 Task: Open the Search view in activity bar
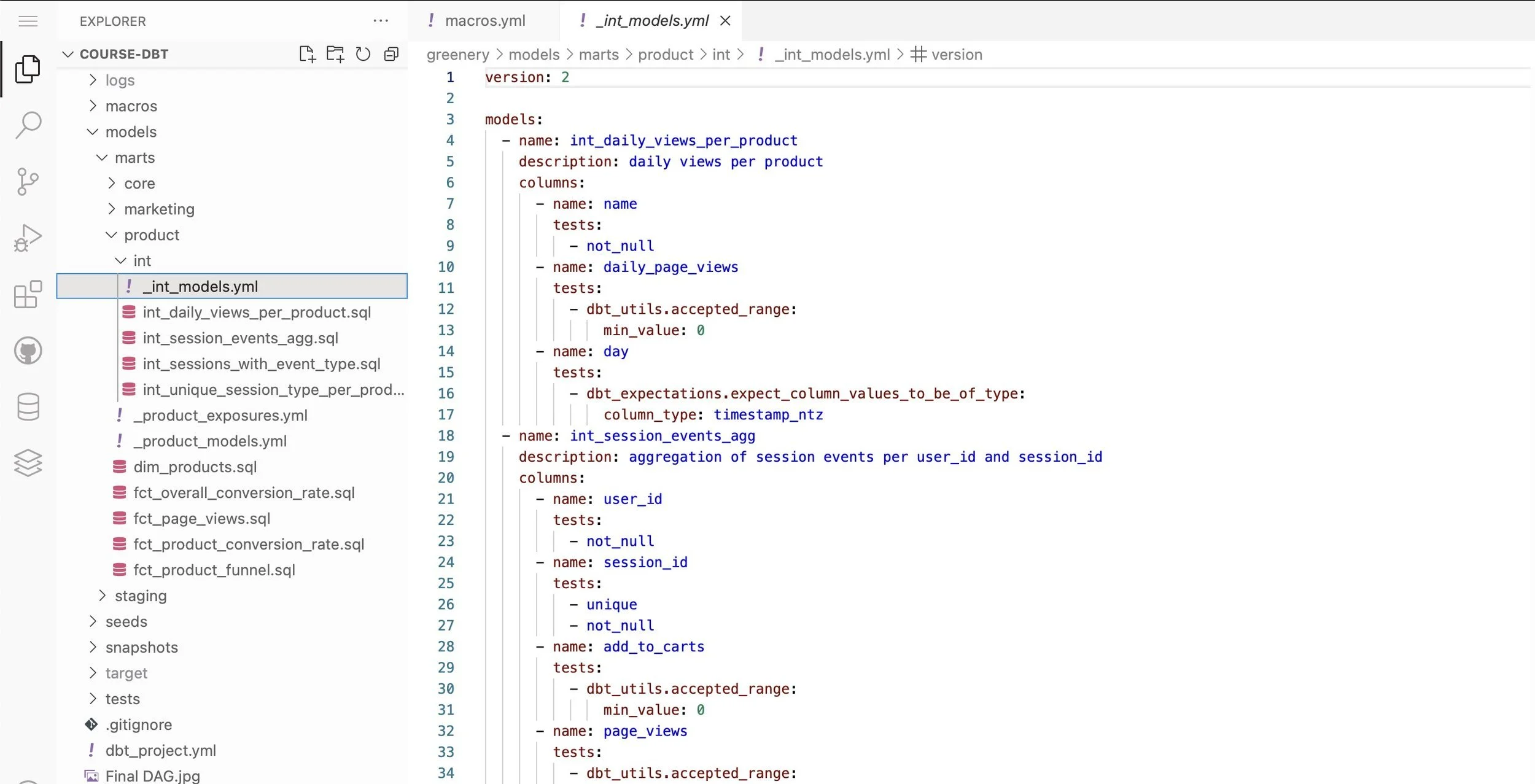pyautogui.click(x=28, y=125)
